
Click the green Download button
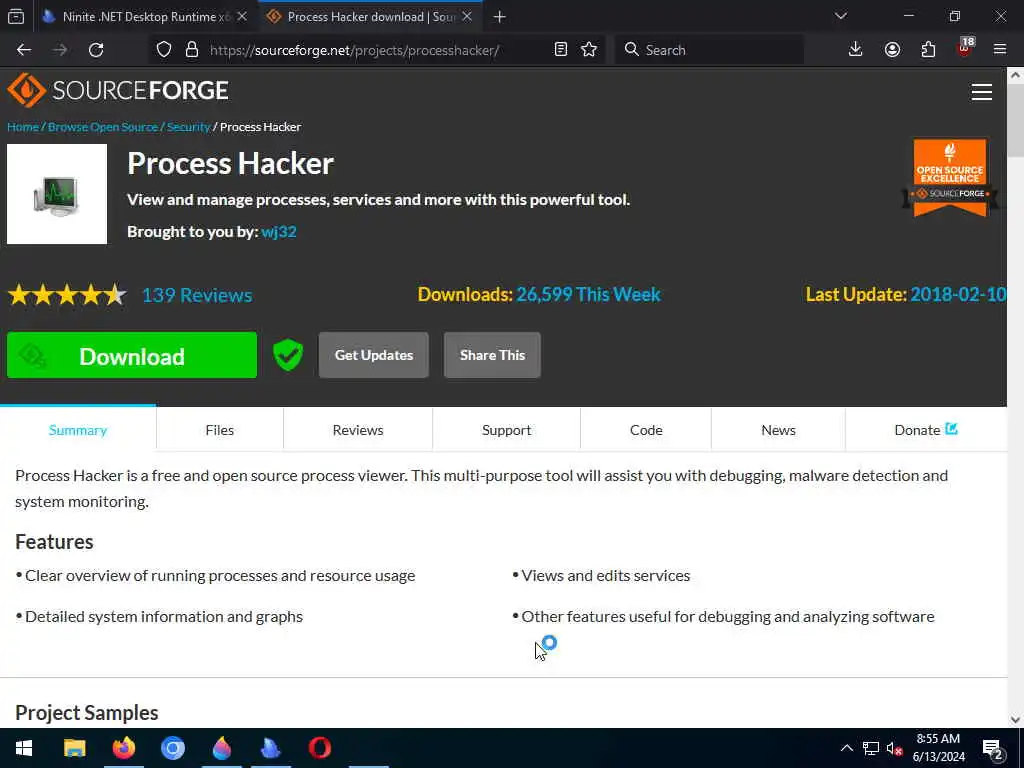point(132,355)
